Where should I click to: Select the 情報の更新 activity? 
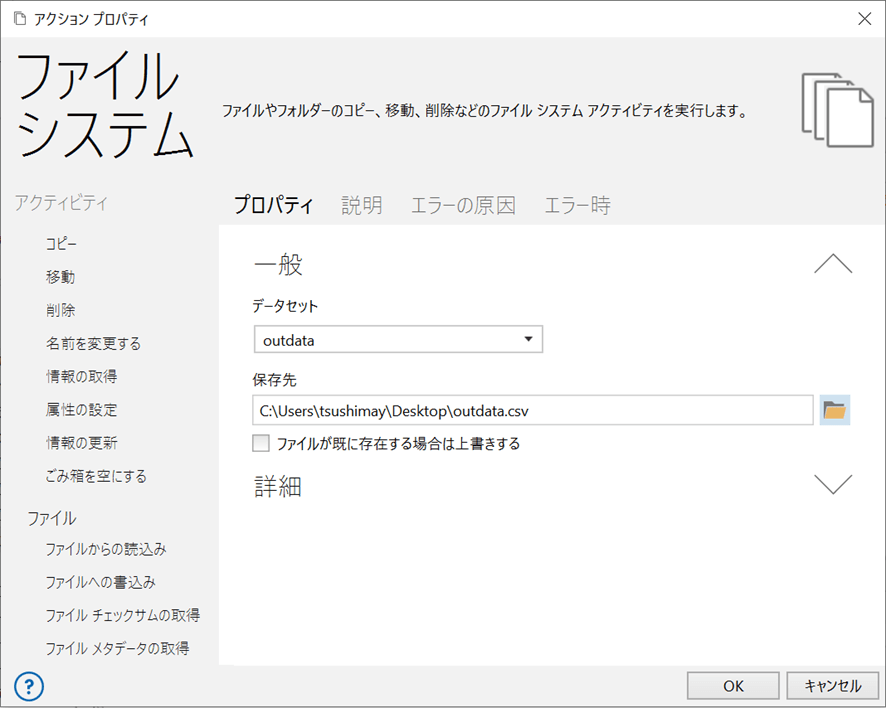tap(81, 443)
